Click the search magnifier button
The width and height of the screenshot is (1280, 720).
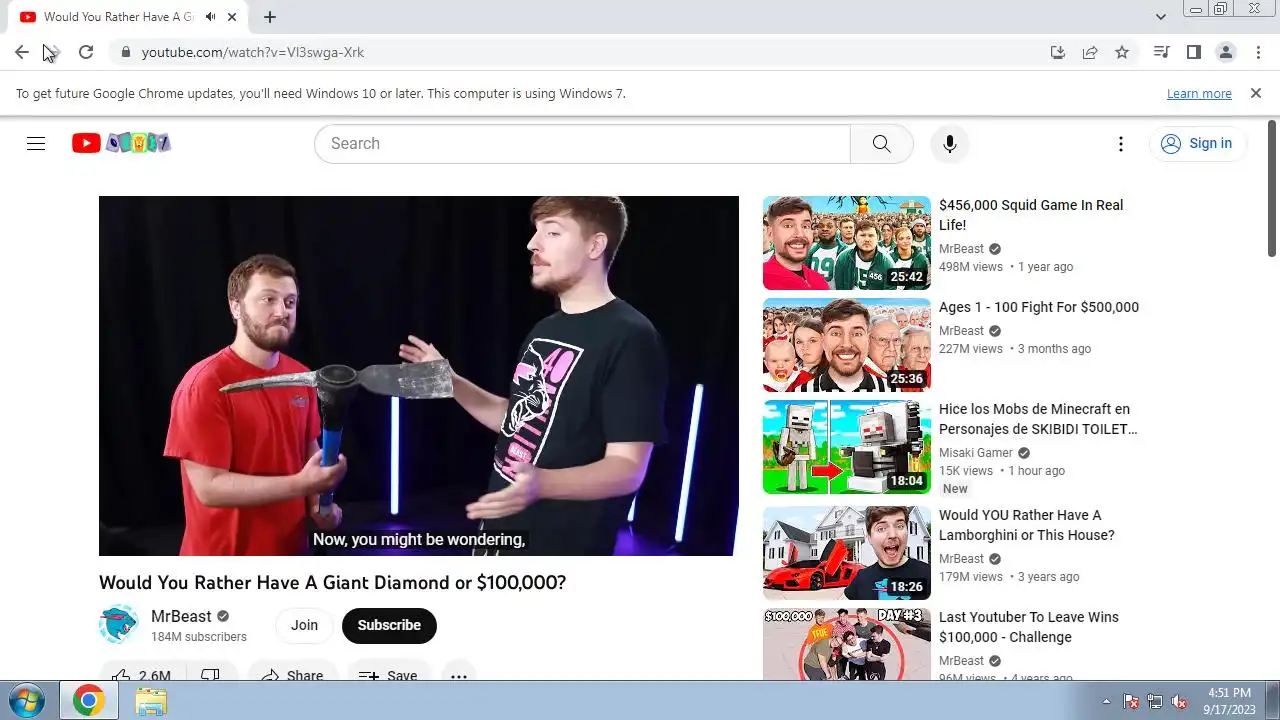click(x=881, y=143)
